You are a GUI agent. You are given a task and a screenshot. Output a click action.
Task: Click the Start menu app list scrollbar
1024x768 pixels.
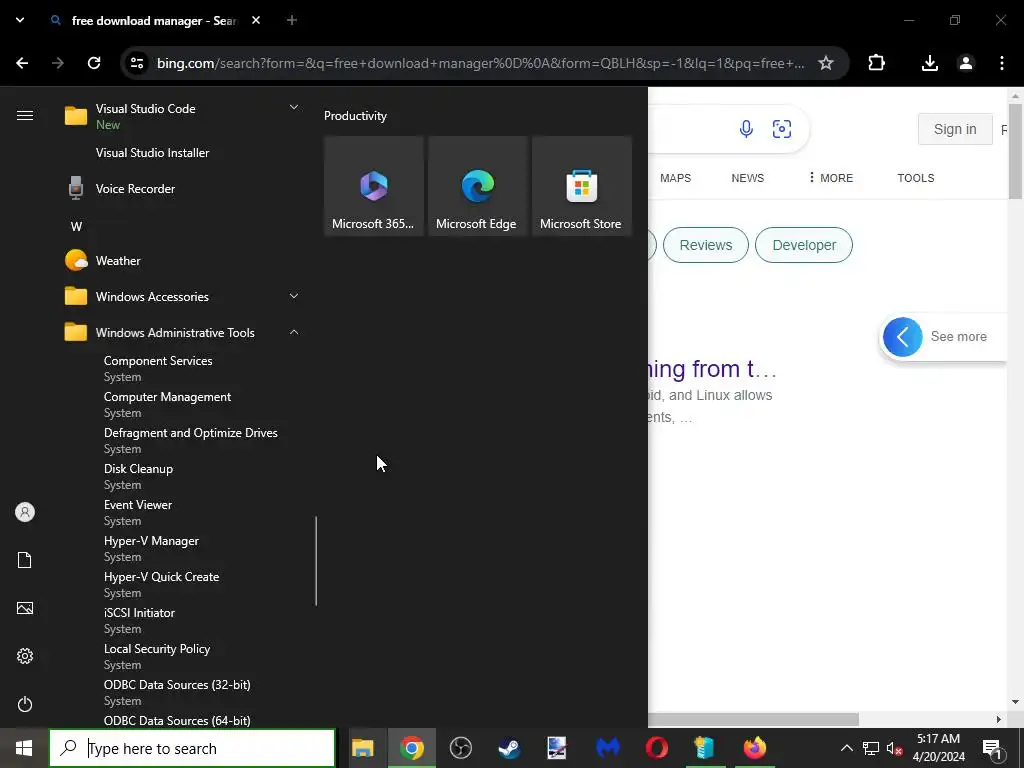point(316,561)
